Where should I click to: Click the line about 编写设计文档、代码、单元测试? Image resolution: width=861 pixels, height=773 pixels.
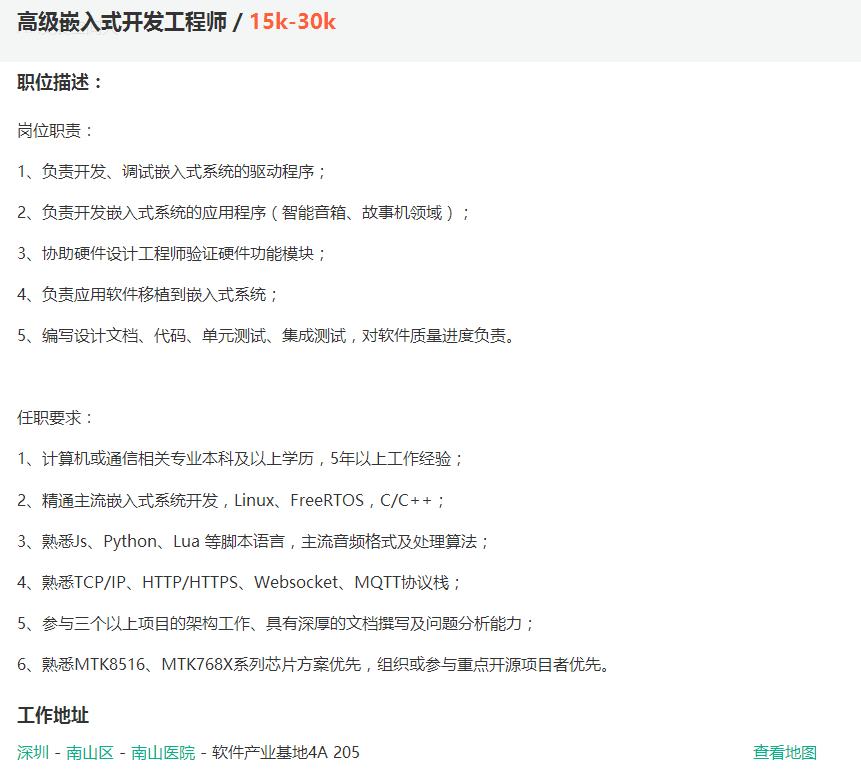(x=266, y=335)
